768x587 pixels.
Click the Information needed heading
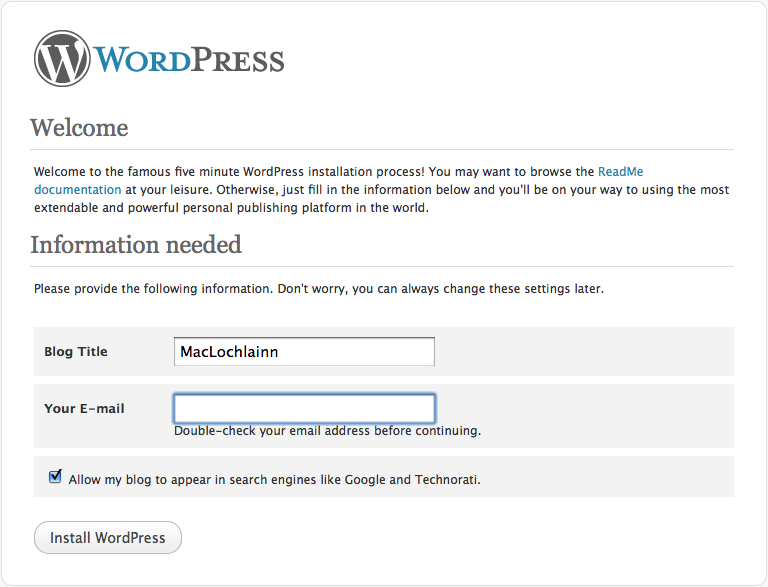136,245
